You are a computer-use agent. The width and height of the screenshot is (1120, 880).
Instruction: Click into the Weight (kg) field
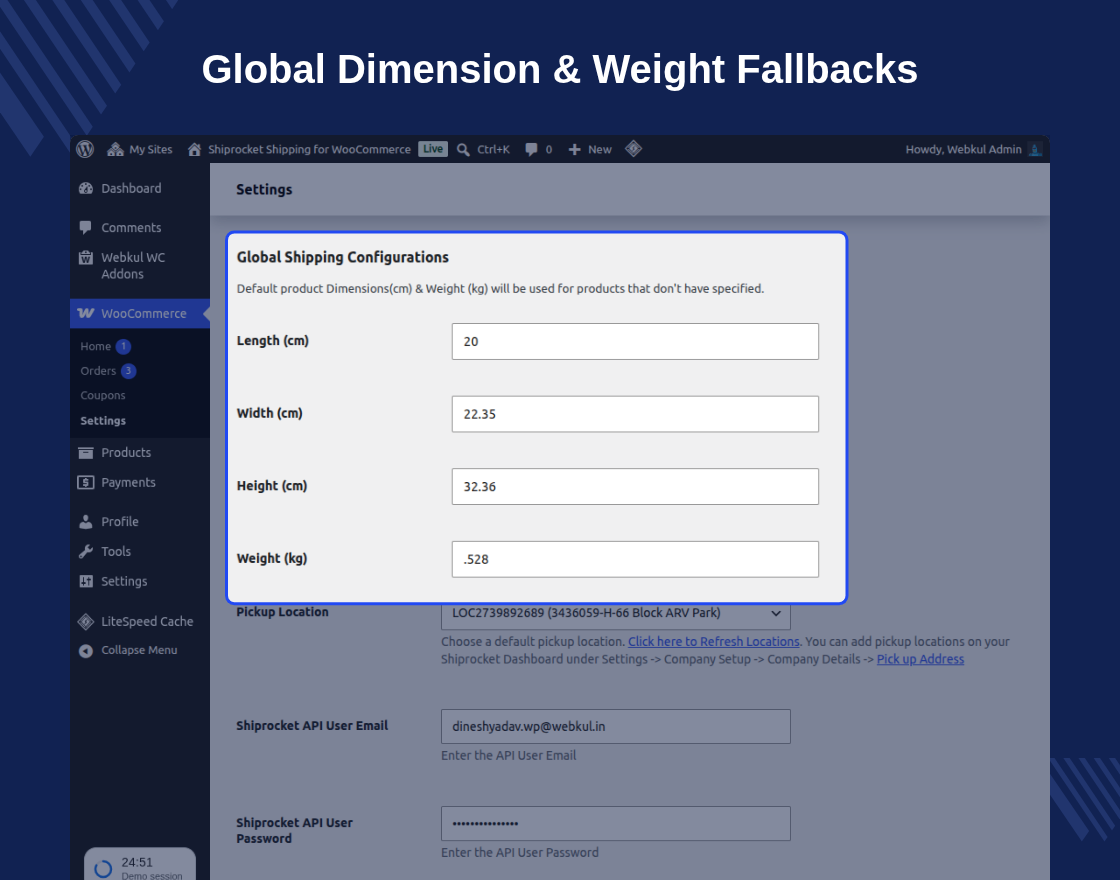tap(635, 559)
